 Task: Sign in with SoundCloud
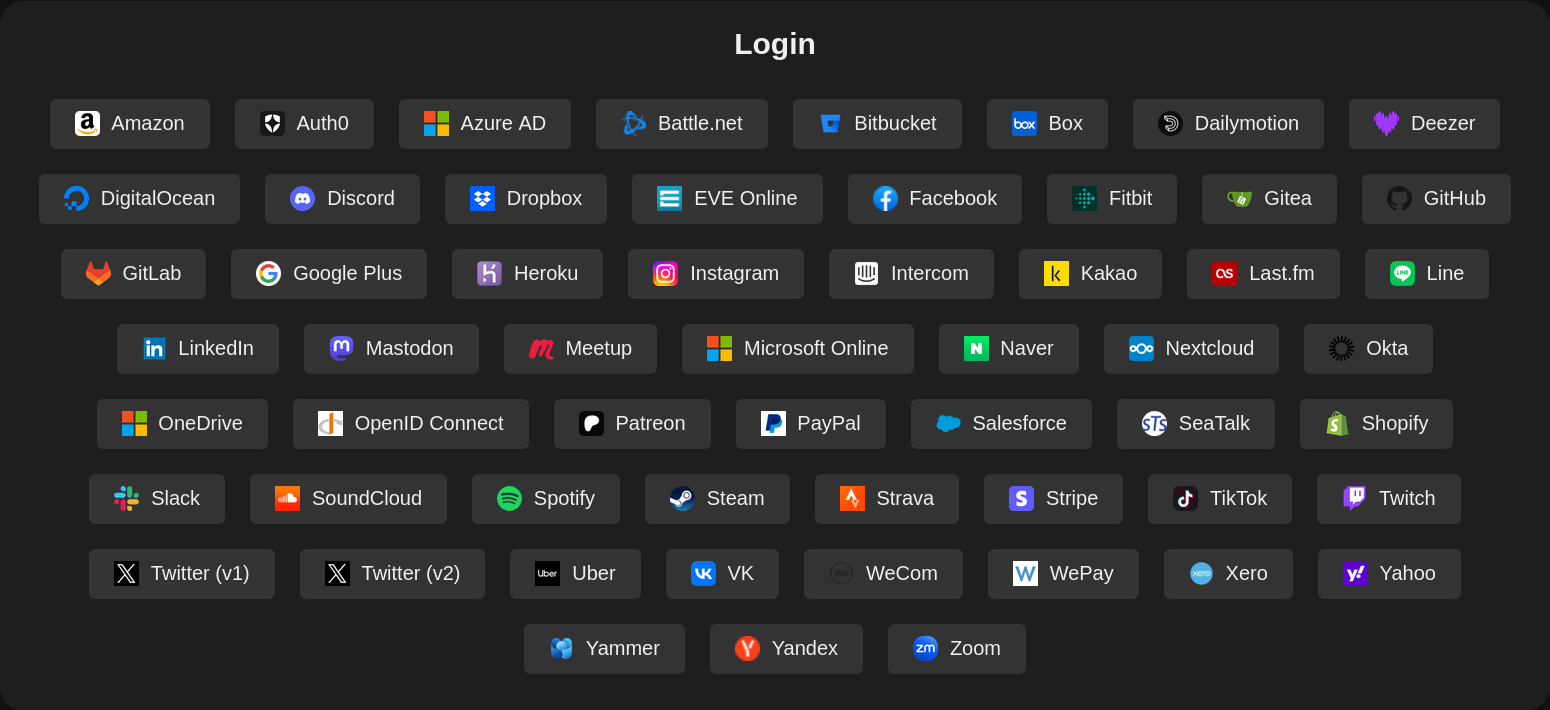pos(348,499)
